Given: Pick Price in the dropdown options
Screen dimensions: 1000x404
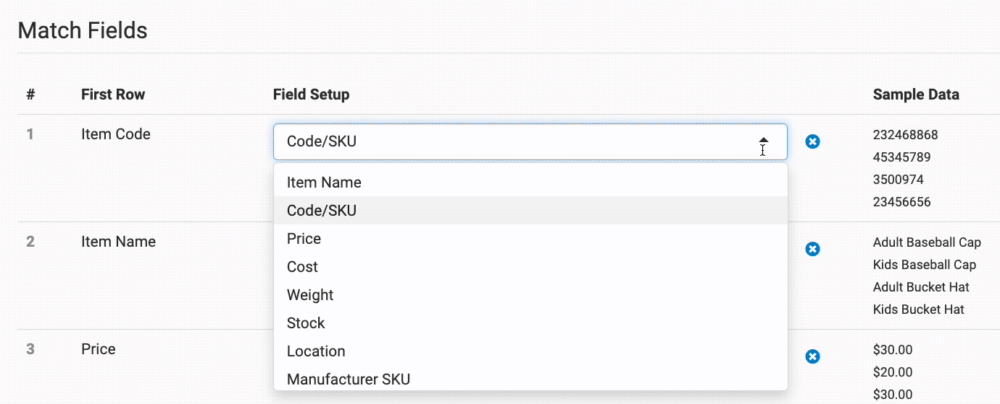Looking at the screenshot, I should click(530, 239).
